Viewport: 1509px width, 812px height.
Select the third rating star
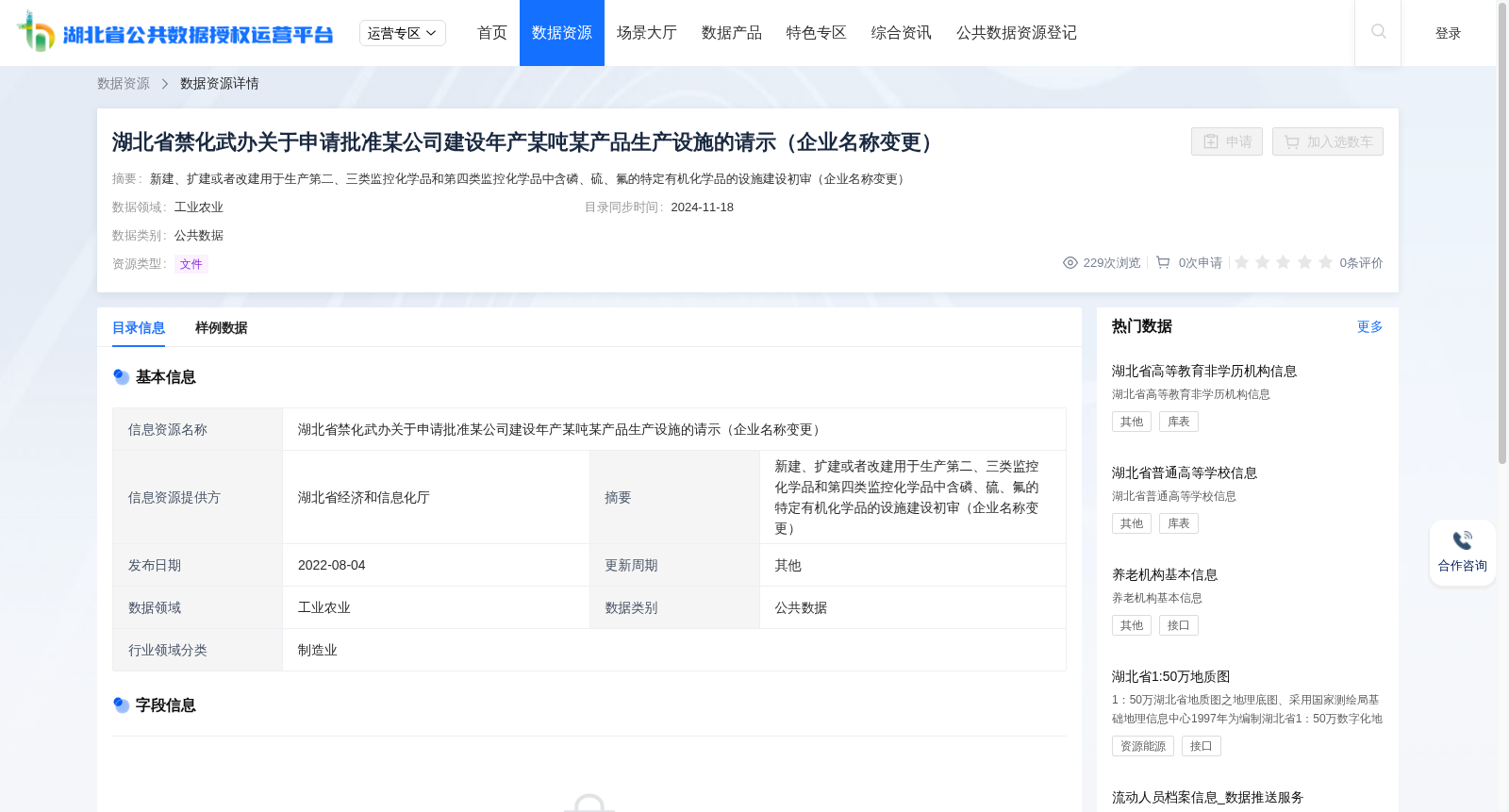(1284, 262)
